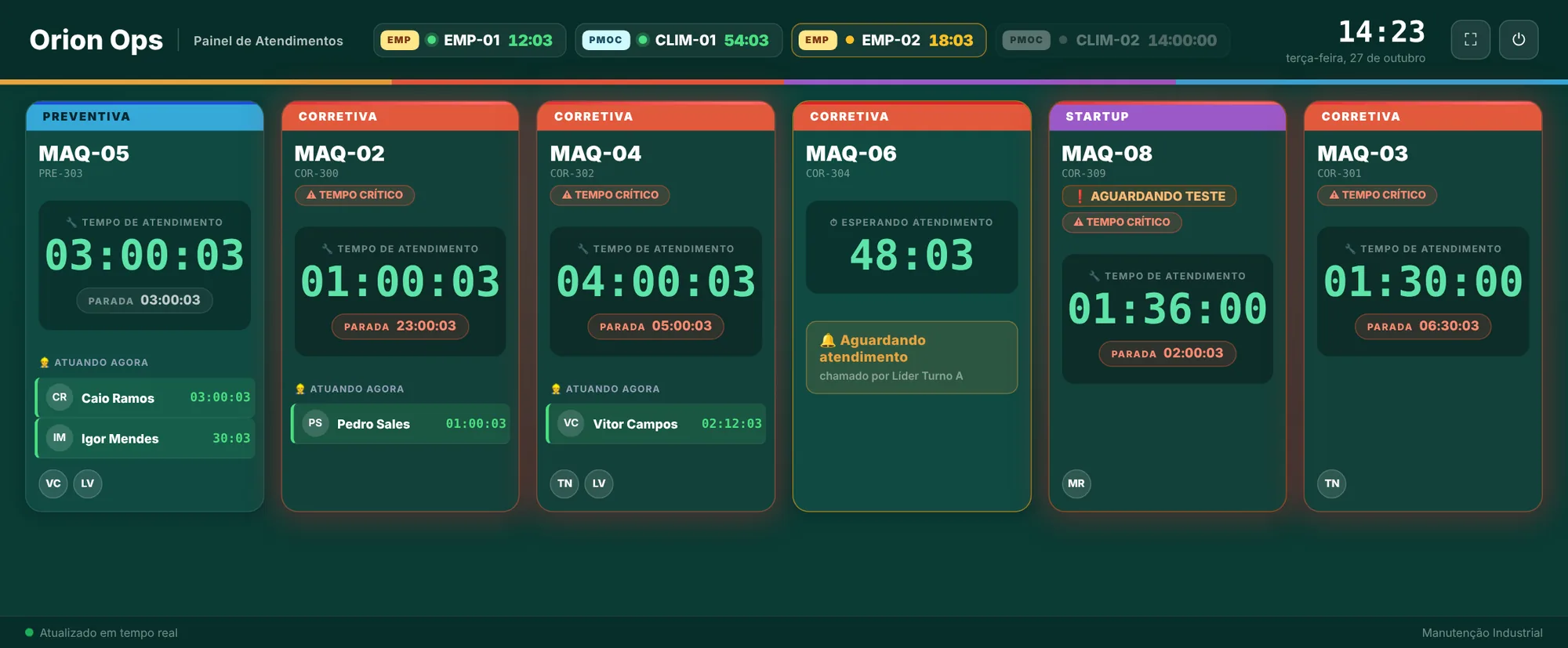
Task: Click the exclamation icon in AGUARDANDO TESTE badge
Action: click(x=1080, y=196)
